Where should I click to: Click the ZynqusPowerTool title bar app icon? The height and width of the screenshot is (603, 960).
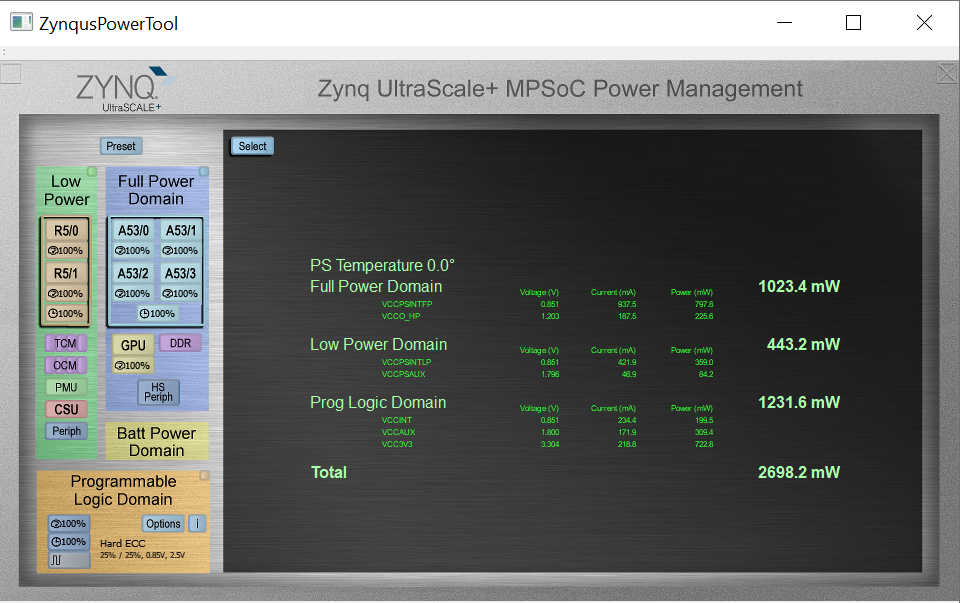tap(21, 23)
